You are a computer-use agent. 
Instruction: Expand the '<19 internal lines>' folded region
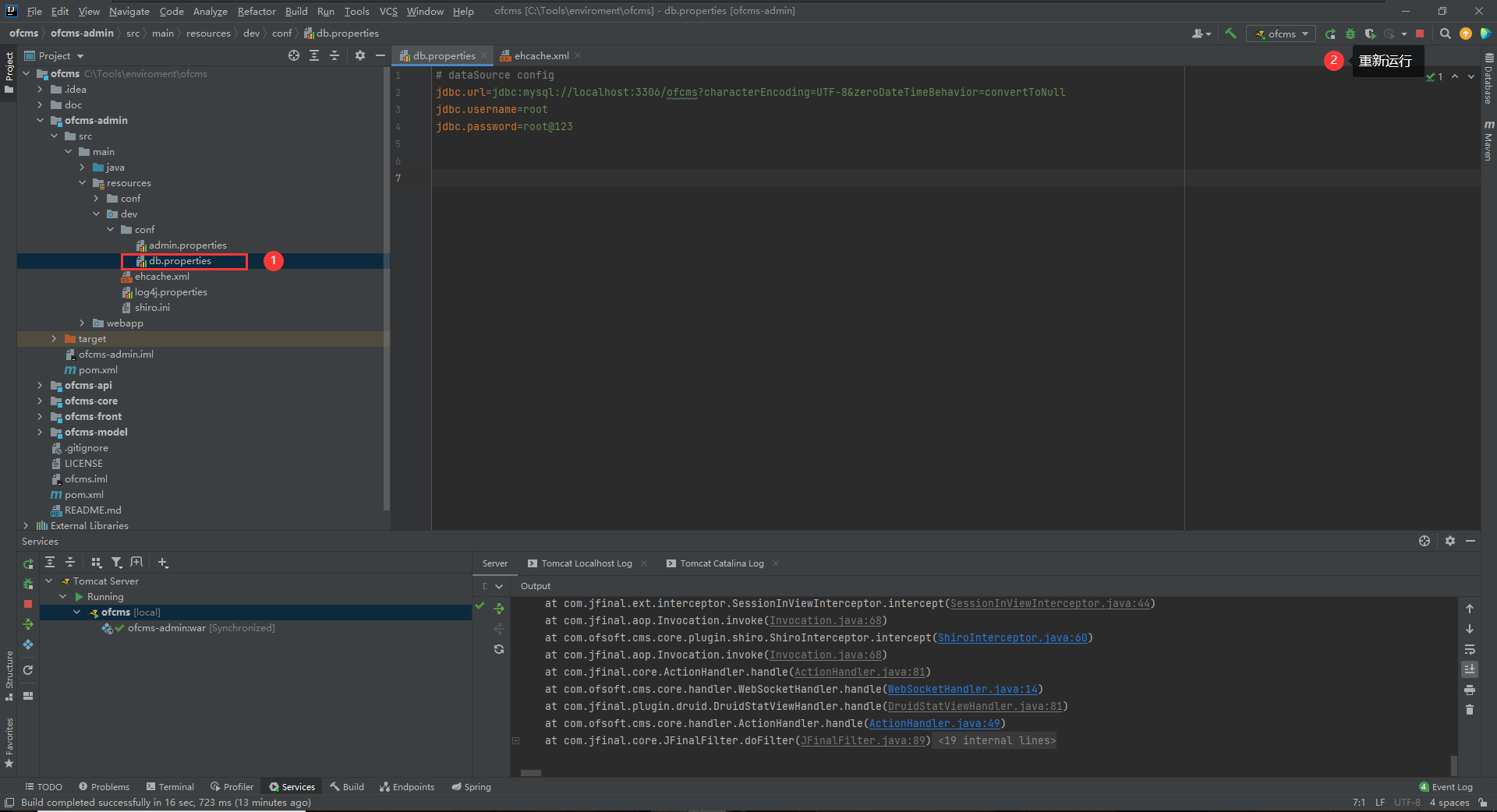pos(996,740)
